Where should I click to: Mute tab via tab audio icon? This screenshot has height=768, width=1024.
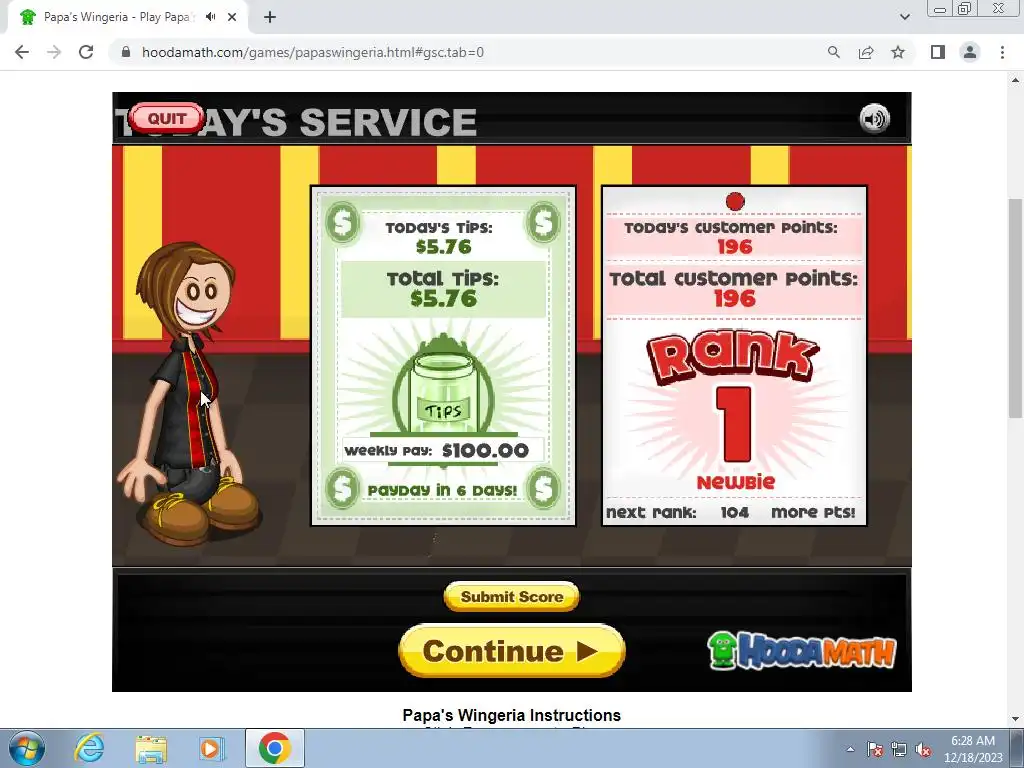(x=210, y=17)
